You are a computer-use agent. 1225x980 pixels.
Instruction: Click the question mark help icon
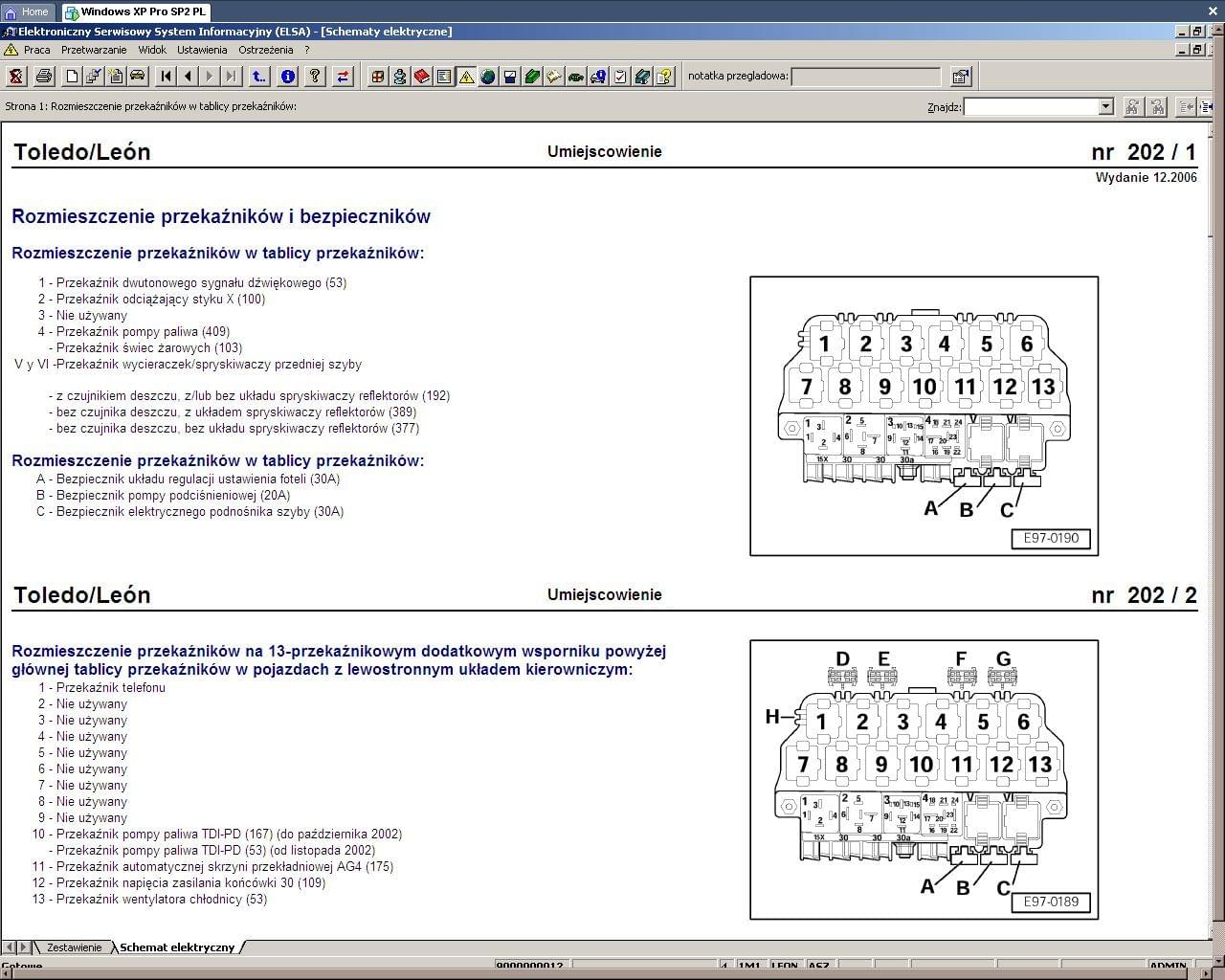click(x=316, y=77)
